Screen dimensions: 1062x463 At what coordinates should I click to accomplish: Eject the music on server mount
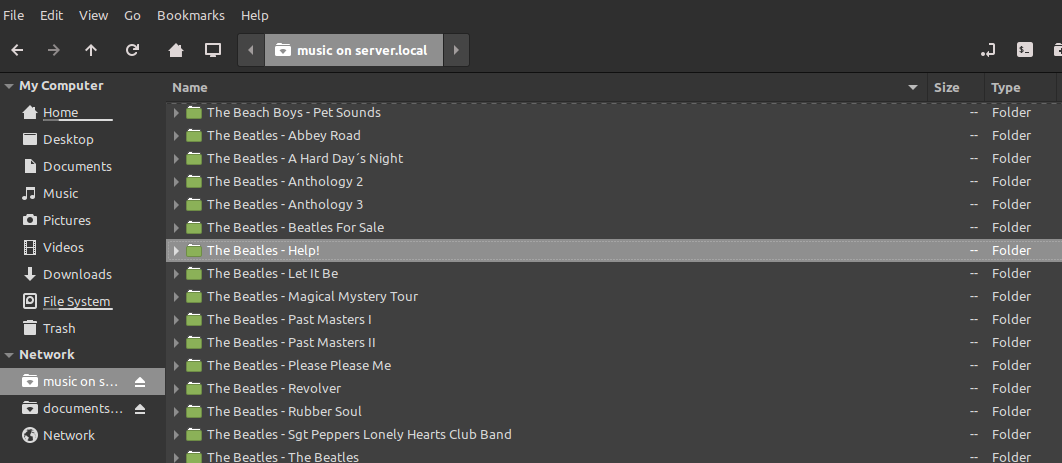pyautogui.click(x=140, y=382)
